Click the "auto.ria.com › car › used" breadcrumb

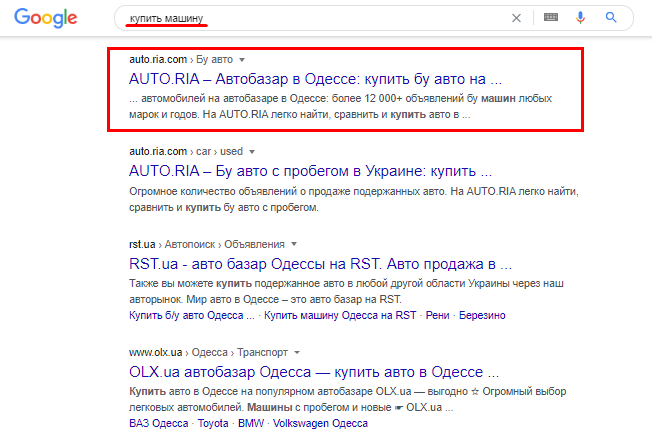(x=186, y=151)
